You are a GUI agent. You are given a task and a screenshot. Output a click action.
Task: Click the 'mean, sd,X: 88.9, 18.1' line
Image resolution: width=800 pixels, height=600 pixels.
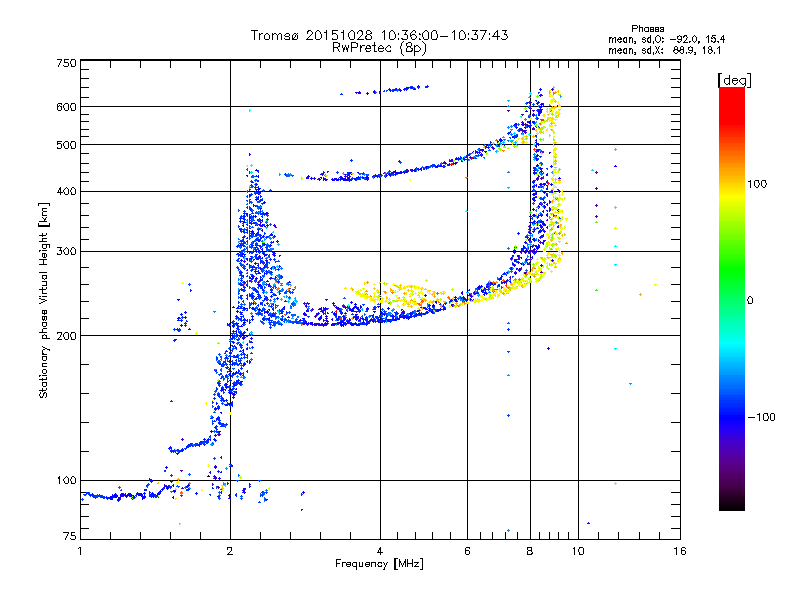point(664,50)
